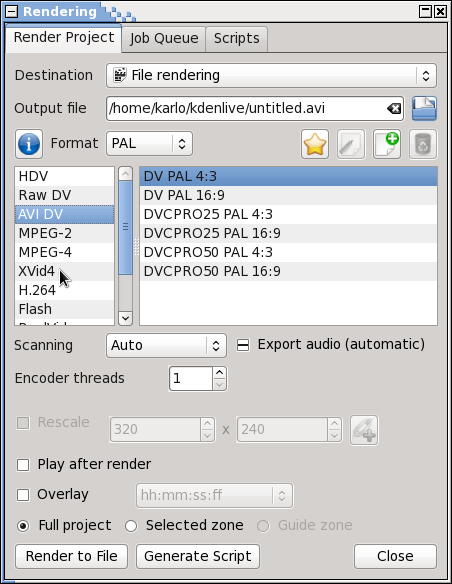This screenshot has width=452, height=584.
Task: Open the Destination File rendering dropdown
Action: pos(271,75)
